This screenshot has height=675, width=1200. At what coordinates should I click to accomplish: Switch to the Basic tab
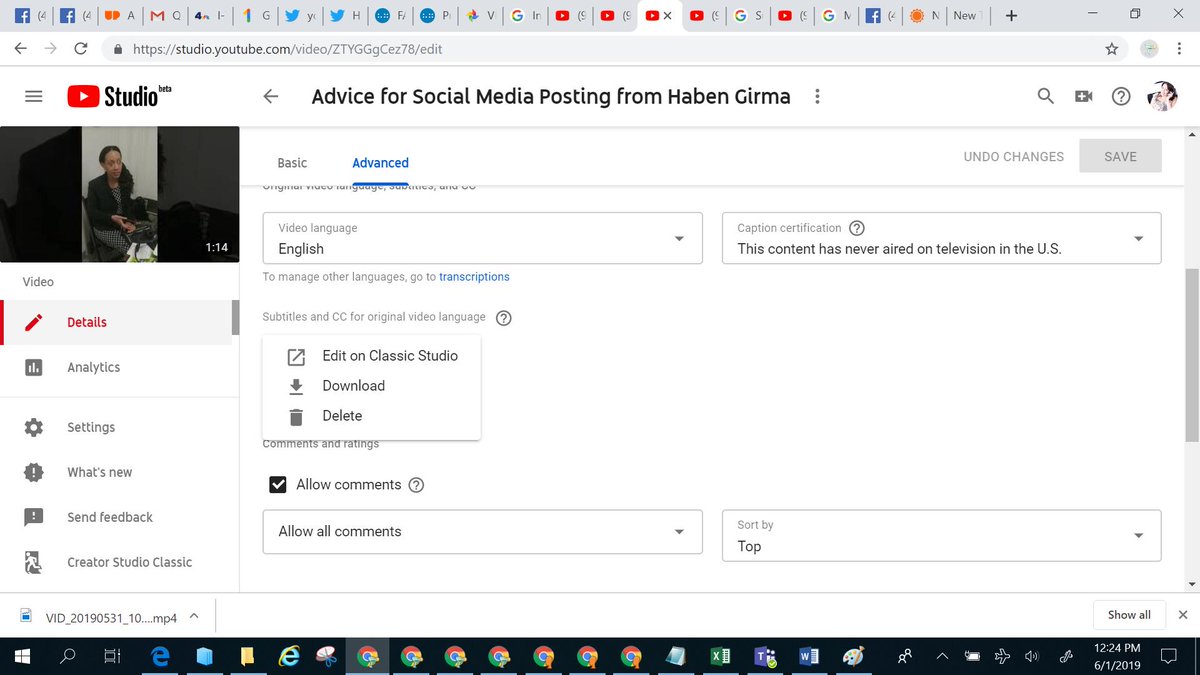pyautogui.click(x=292, y=162)
